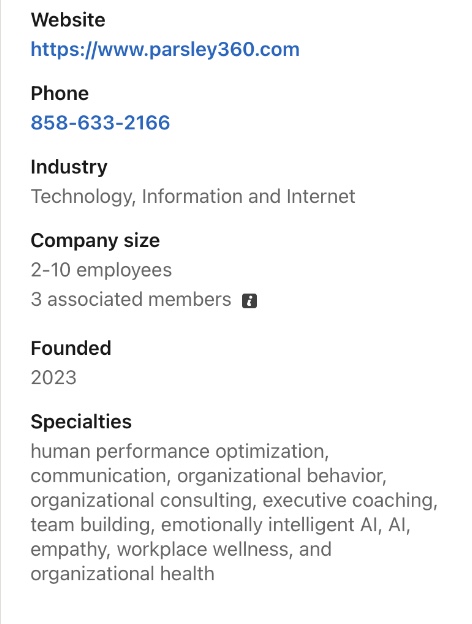Select the Website heading label
The image size is (472, 624).
(x=68, y=20)
